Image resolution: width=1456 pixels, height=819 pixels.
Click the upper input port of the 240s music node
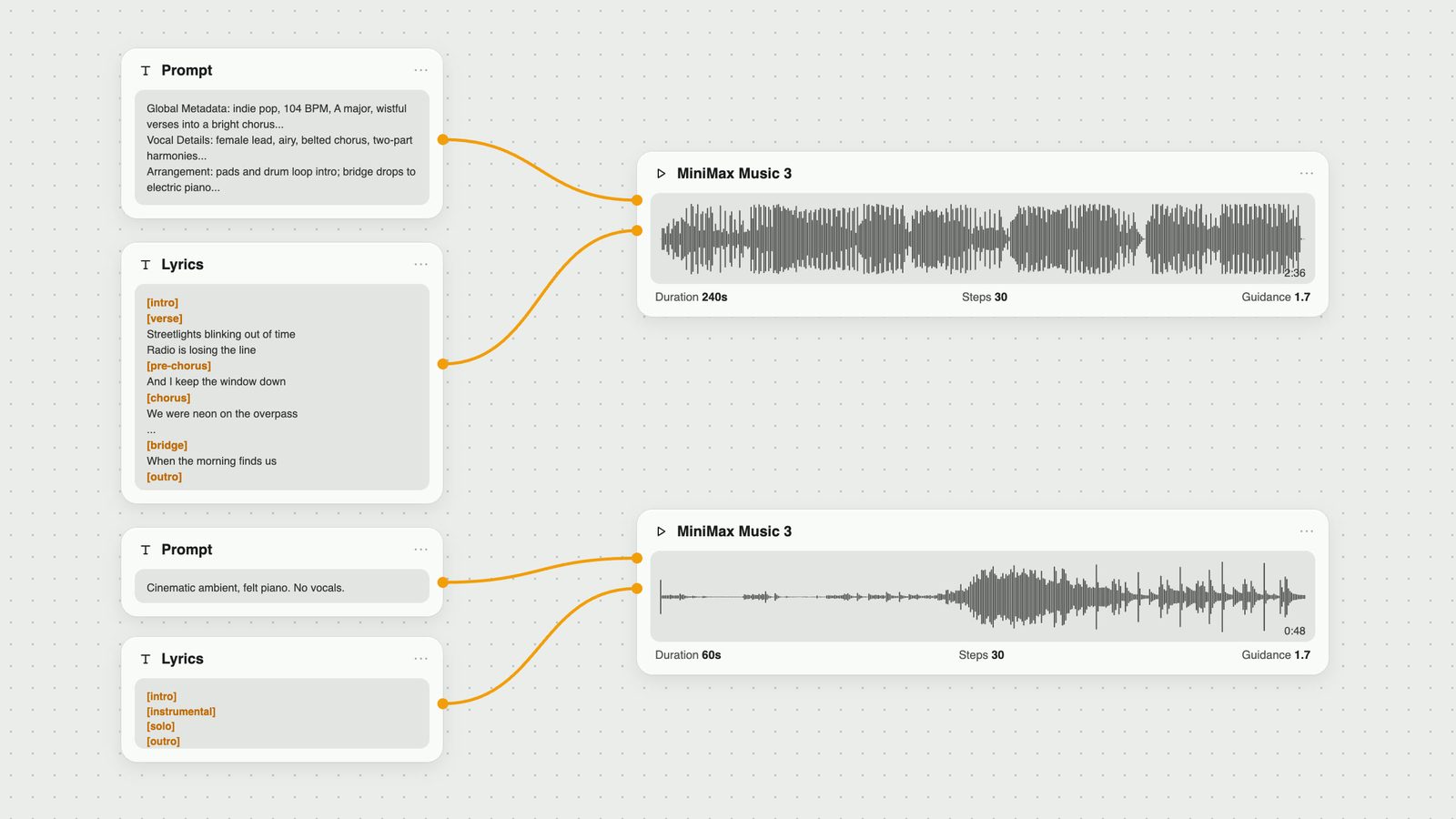(637, 200)
